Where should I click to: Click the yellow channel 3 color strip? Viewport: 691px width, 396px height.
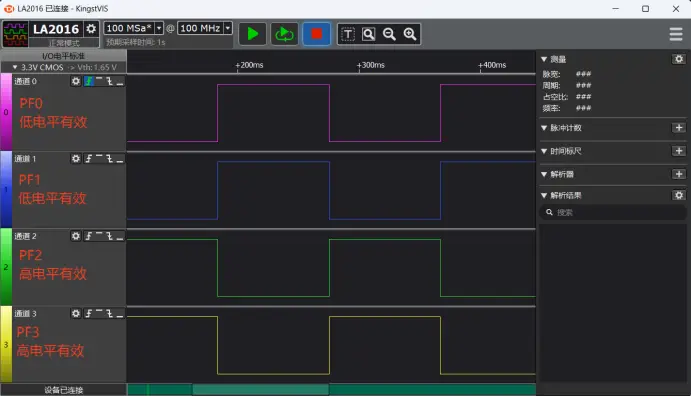[x=6, y=344]
